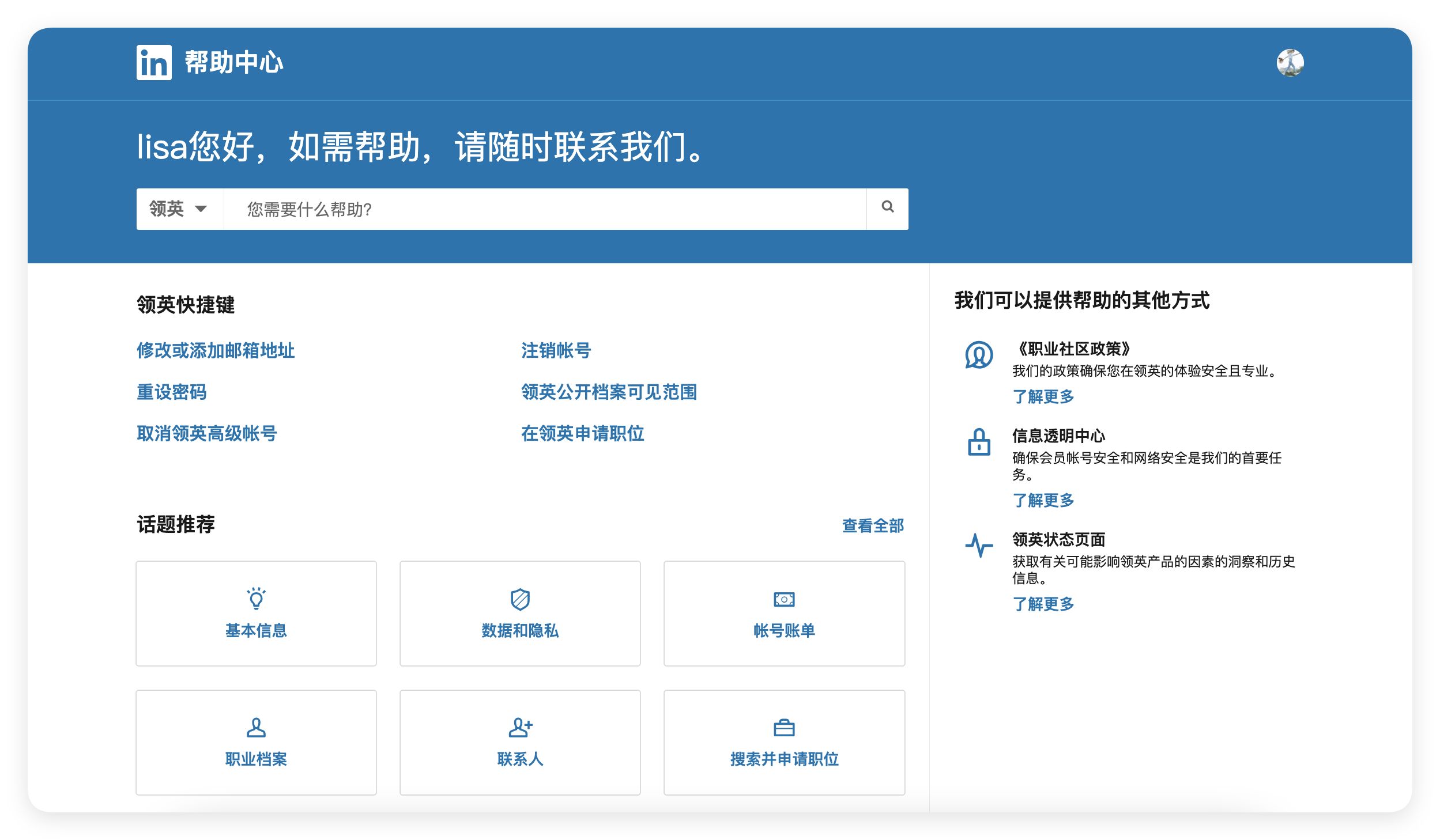The height and width of the screenshot is (840, 1440).
Task: Click the shield icon for 数据和隐私
Action: 520,599
